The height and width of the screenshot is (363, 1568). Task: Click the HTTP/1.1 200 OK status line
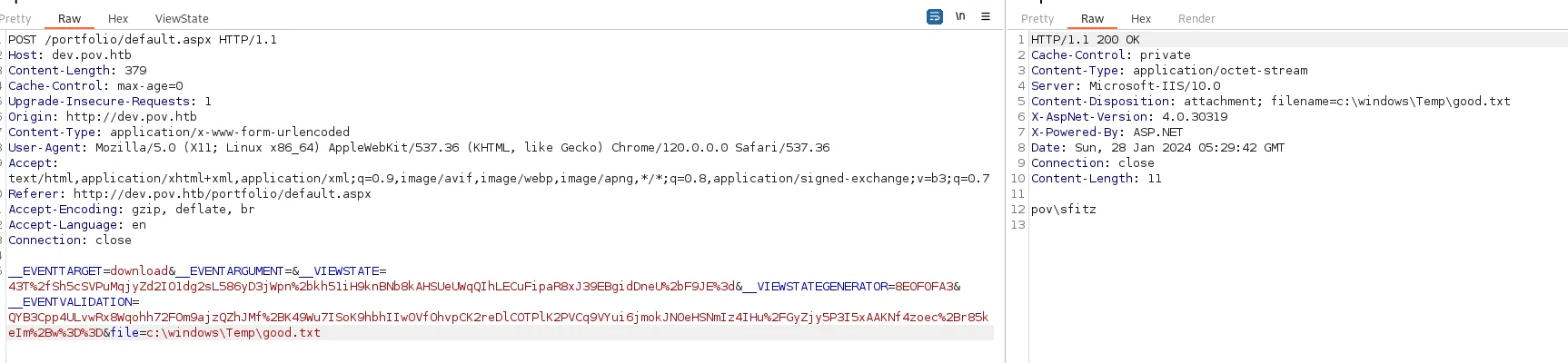(x=1086, y=40)
